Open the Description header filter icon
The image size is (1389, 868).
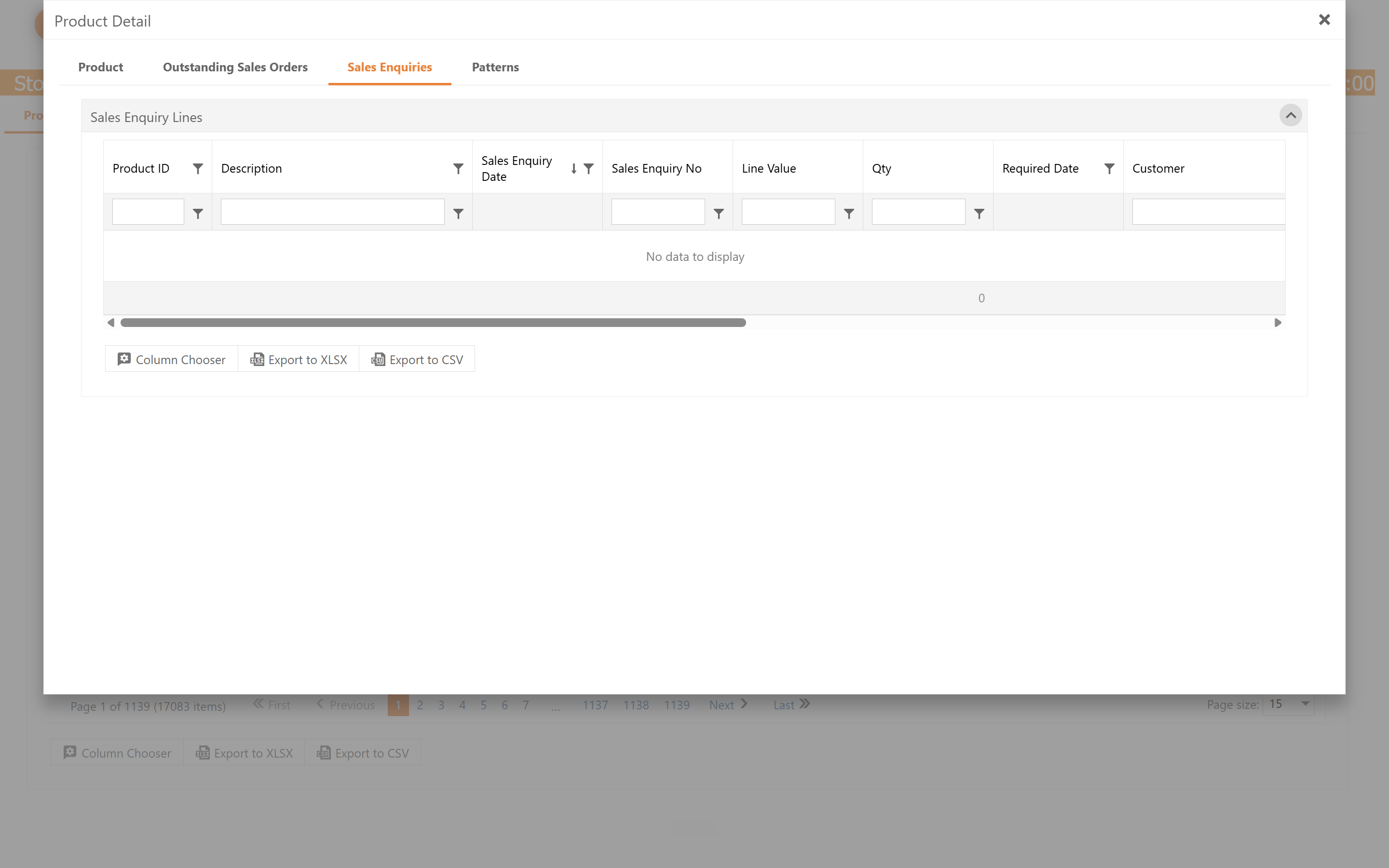(458, 168)
